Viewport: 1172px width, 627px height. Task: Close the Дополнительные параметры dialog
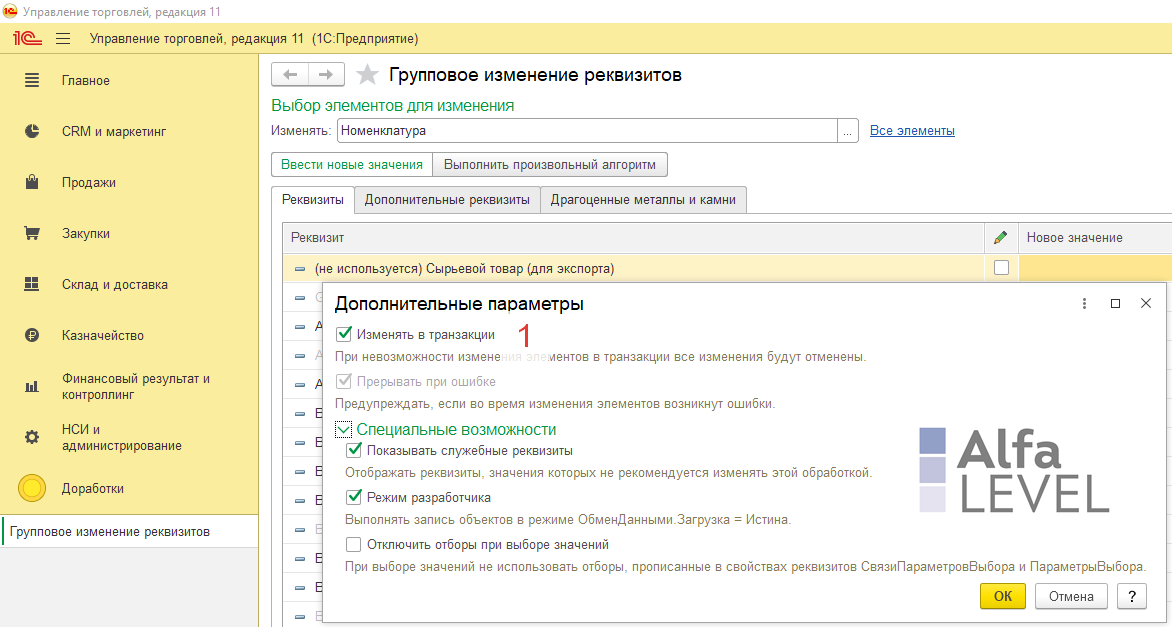(x=1146, y=303)
